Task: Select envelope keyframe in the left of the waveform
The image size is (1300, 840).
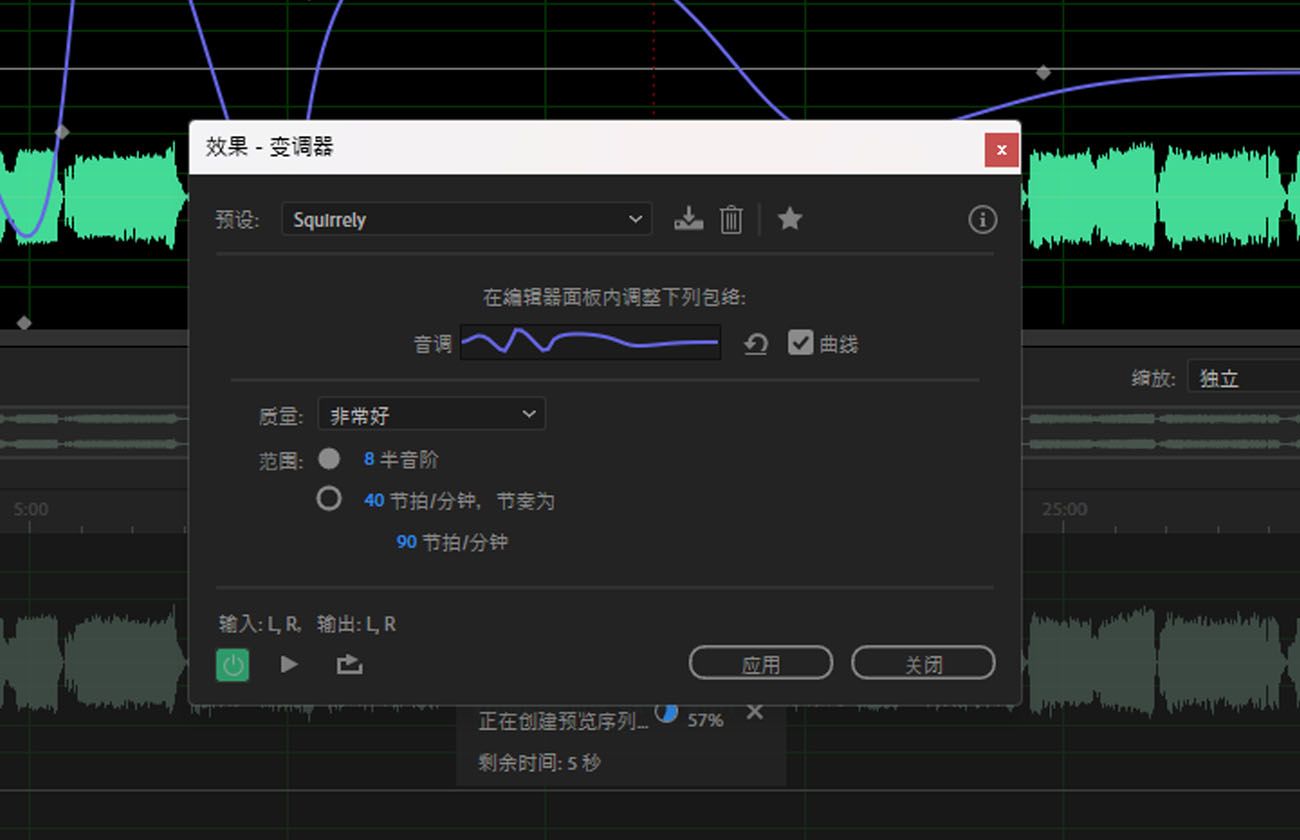Action: 62,131
